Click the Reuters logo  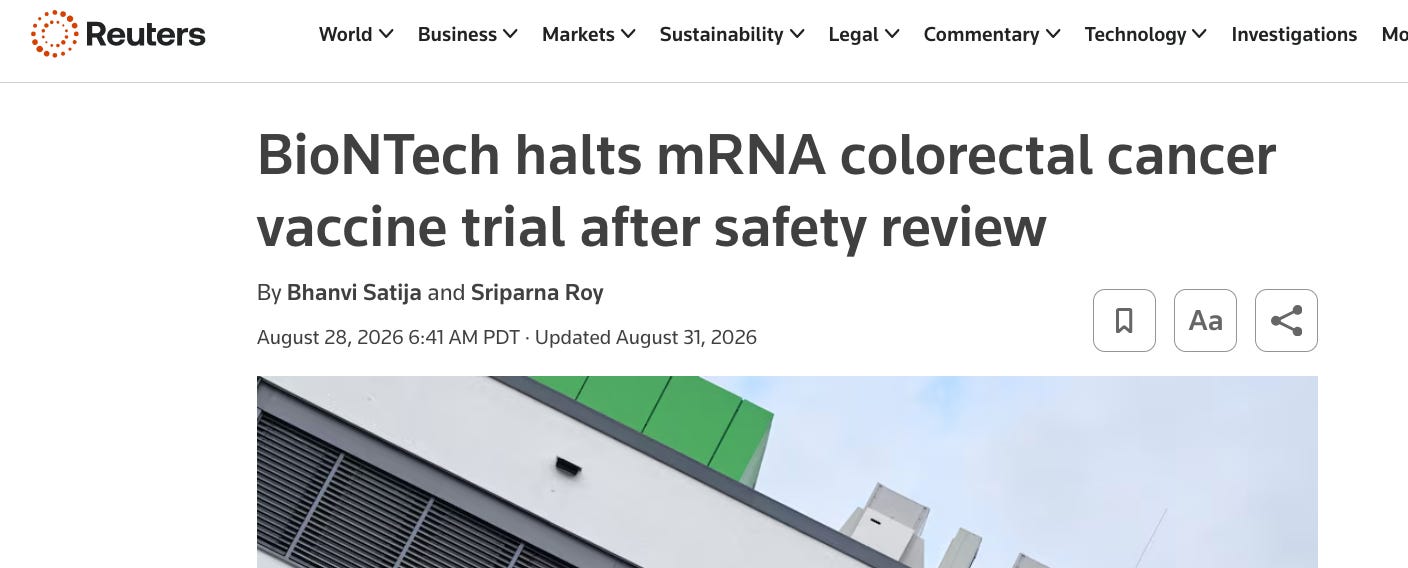coord(118,34)
